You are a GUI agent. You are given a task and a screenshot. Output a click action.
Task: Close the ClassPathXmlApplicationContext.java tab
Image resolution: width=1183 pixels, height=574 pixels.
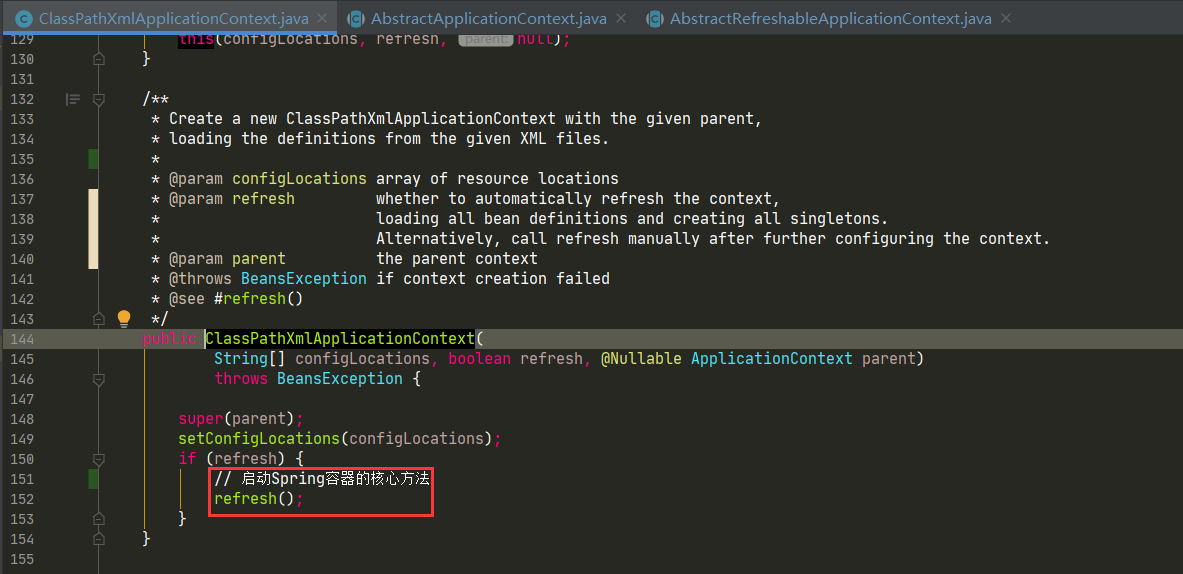[323, 17]
